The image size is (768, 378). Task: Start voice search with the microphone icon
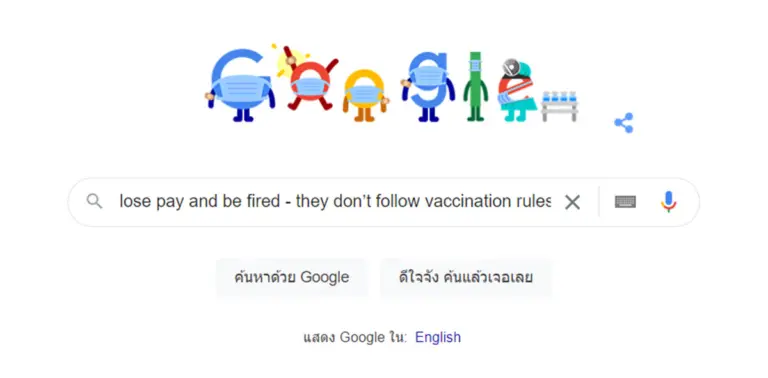(x=669, y=201)
